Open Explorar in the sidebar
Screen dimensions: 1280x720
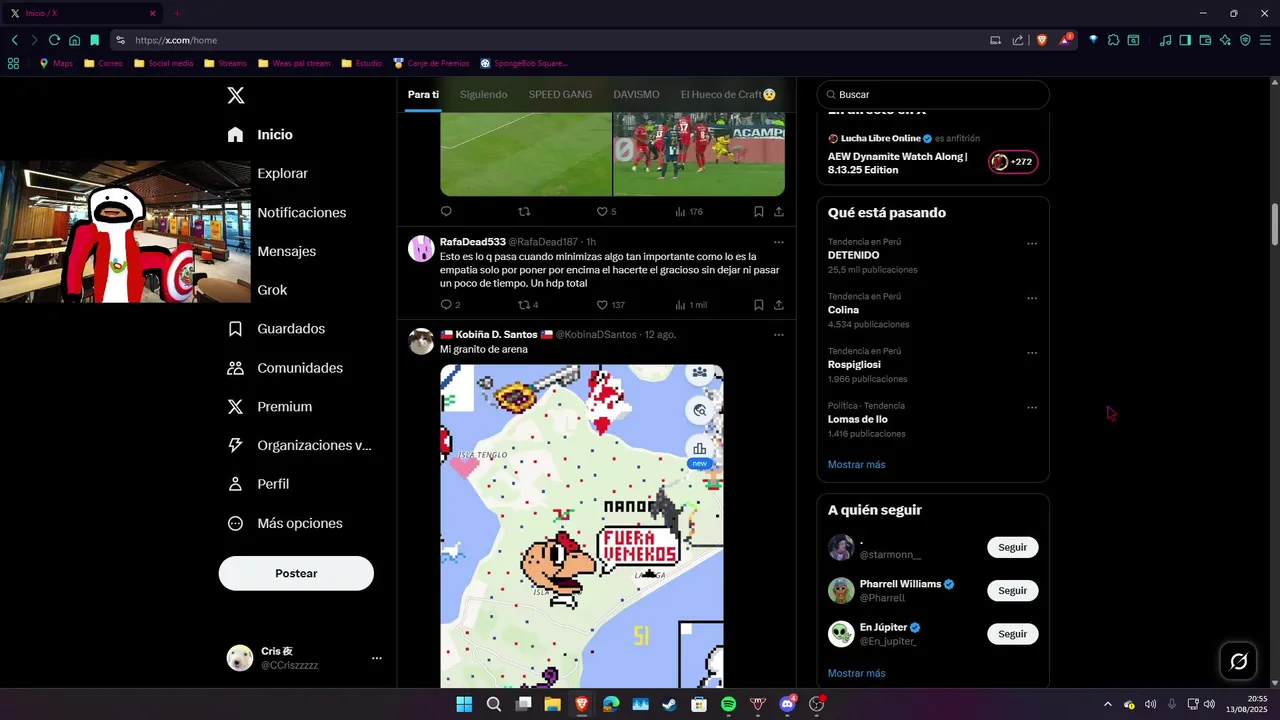(x=282, y=173)
